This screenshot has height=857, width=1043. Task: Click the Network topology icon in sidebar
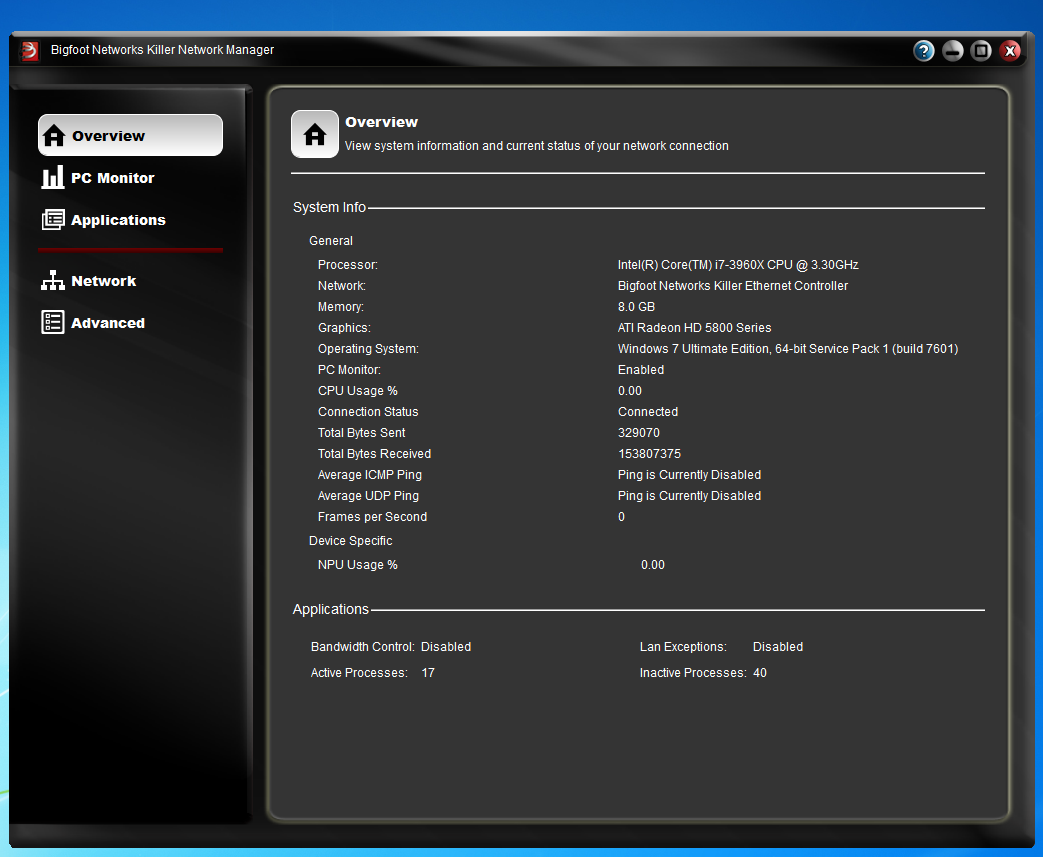[x=53, y=280]
